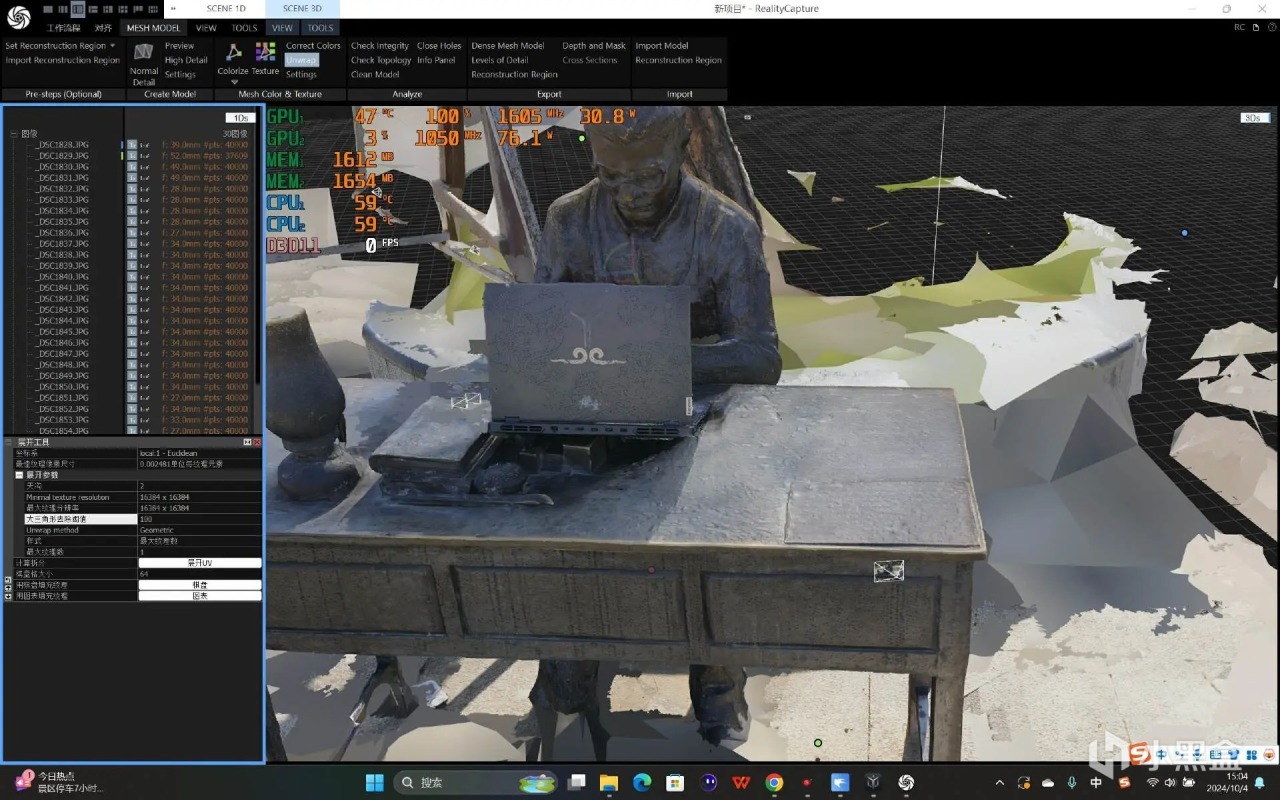Click the 1Ds view label in the image panel

coord(240,118)
